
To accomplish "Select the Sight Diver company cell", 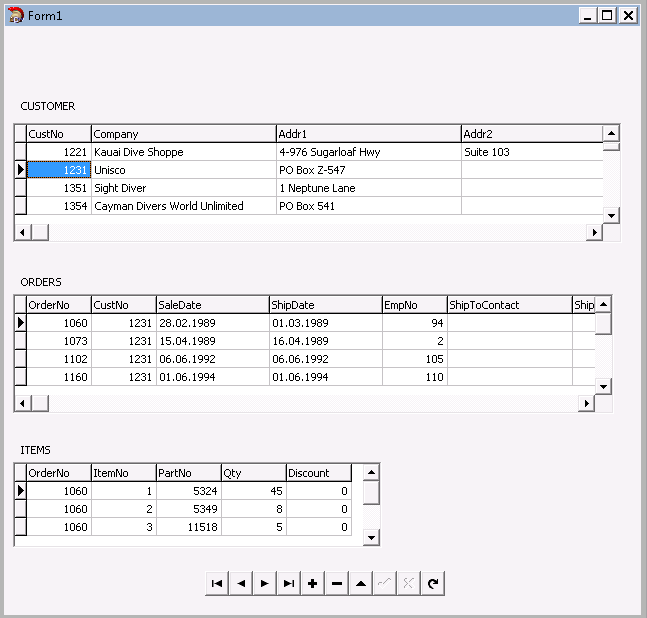I will pyautogui.click(x=184, y=188).
